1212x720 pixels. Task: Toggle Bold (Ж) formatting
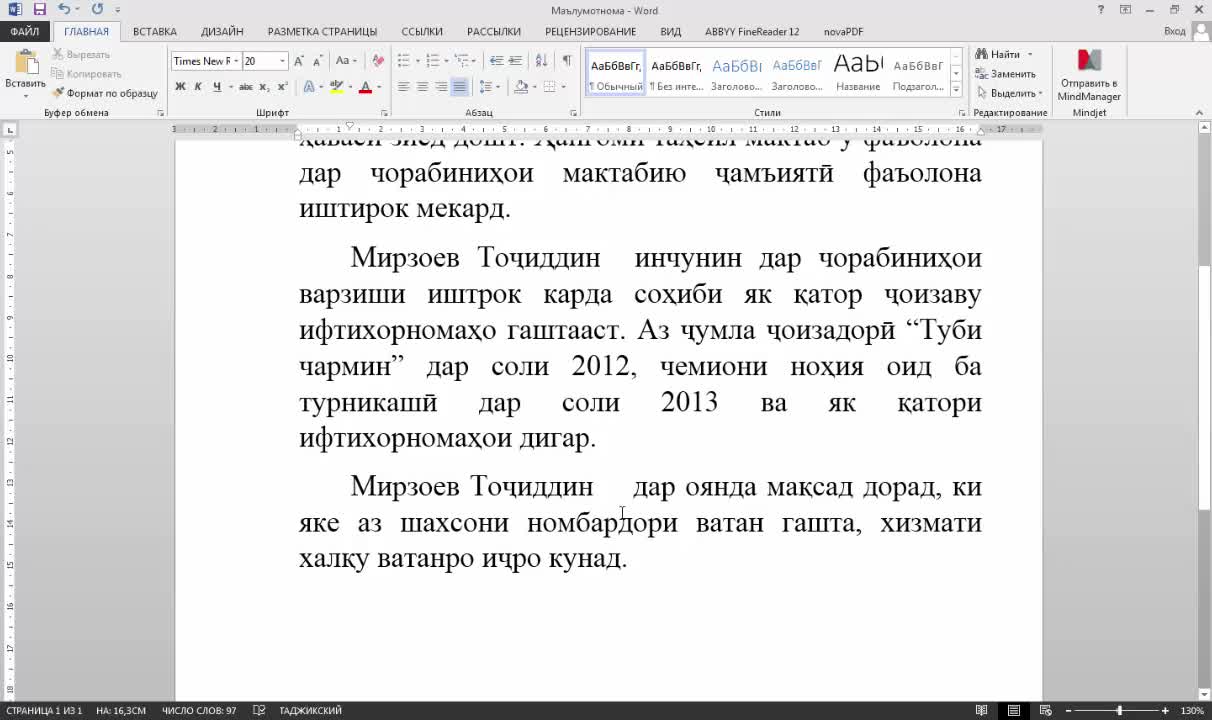point(180,87)
